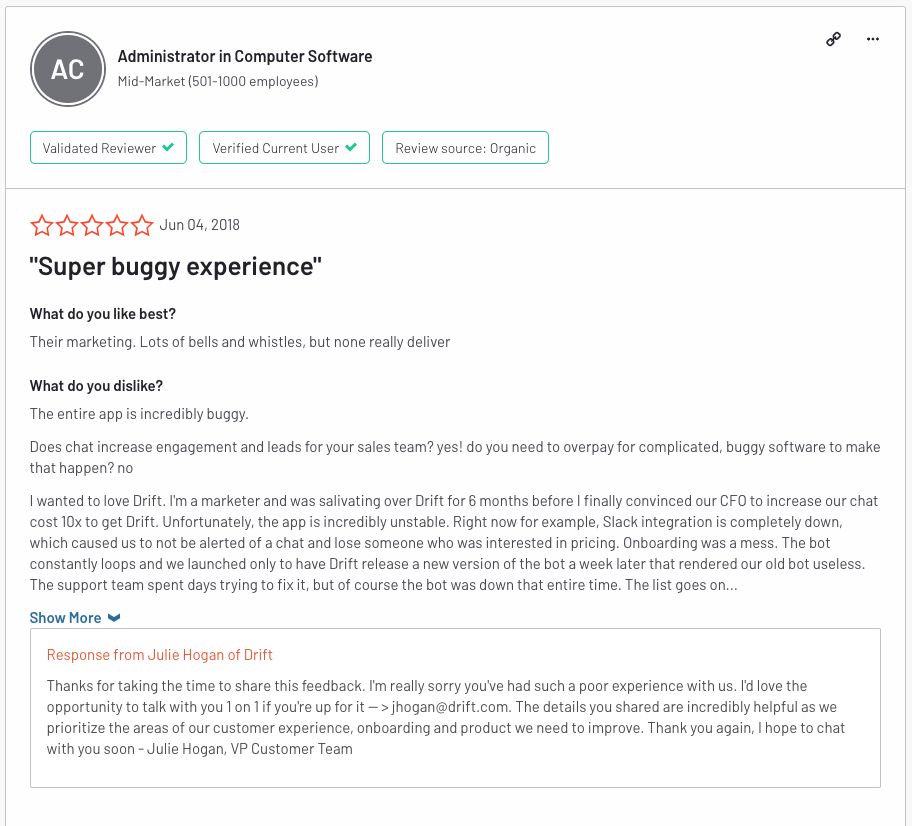Click the Verified Current User green checkmark
Viewport: 912px width, 826px height.
(x=351, y=147)
